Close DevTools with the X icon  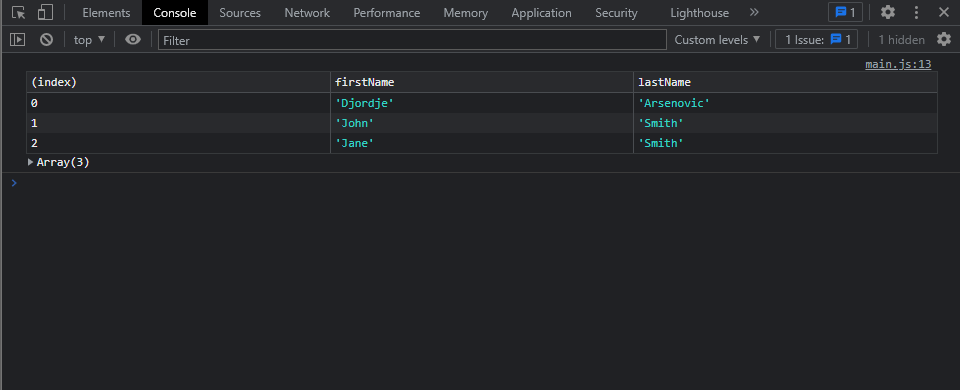point(943,12)
